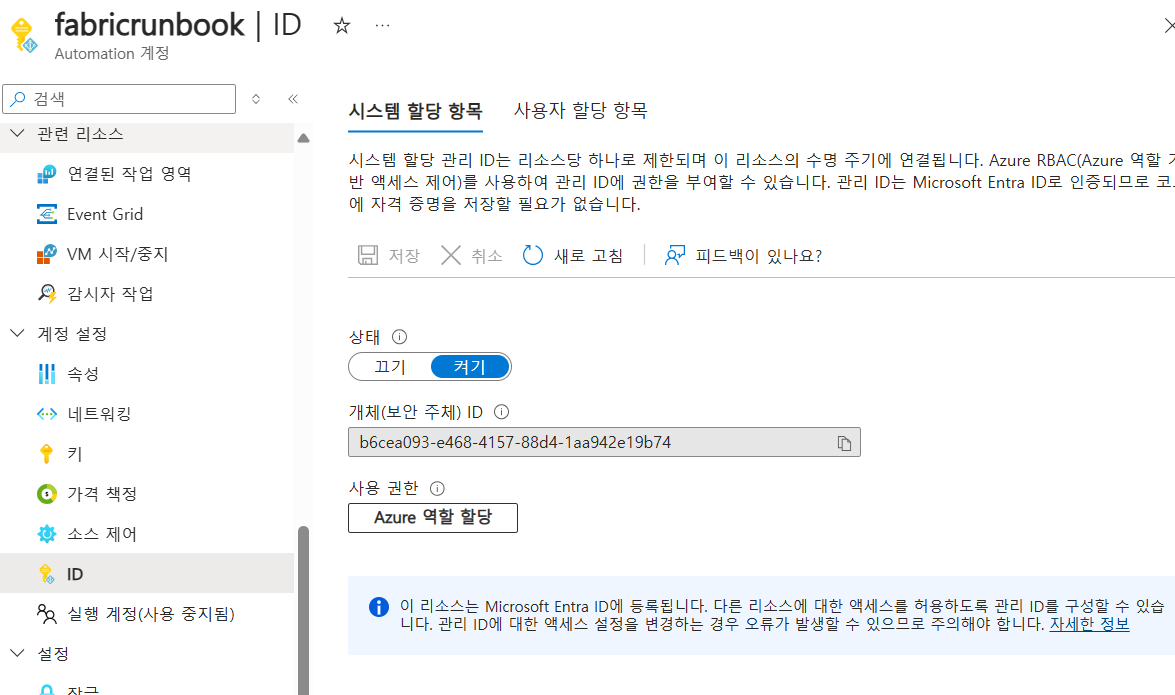The width and height of the screenshot is (1175, 695).
Task: Click the fabricrunbook key resource icon
Action: [24, 35]
